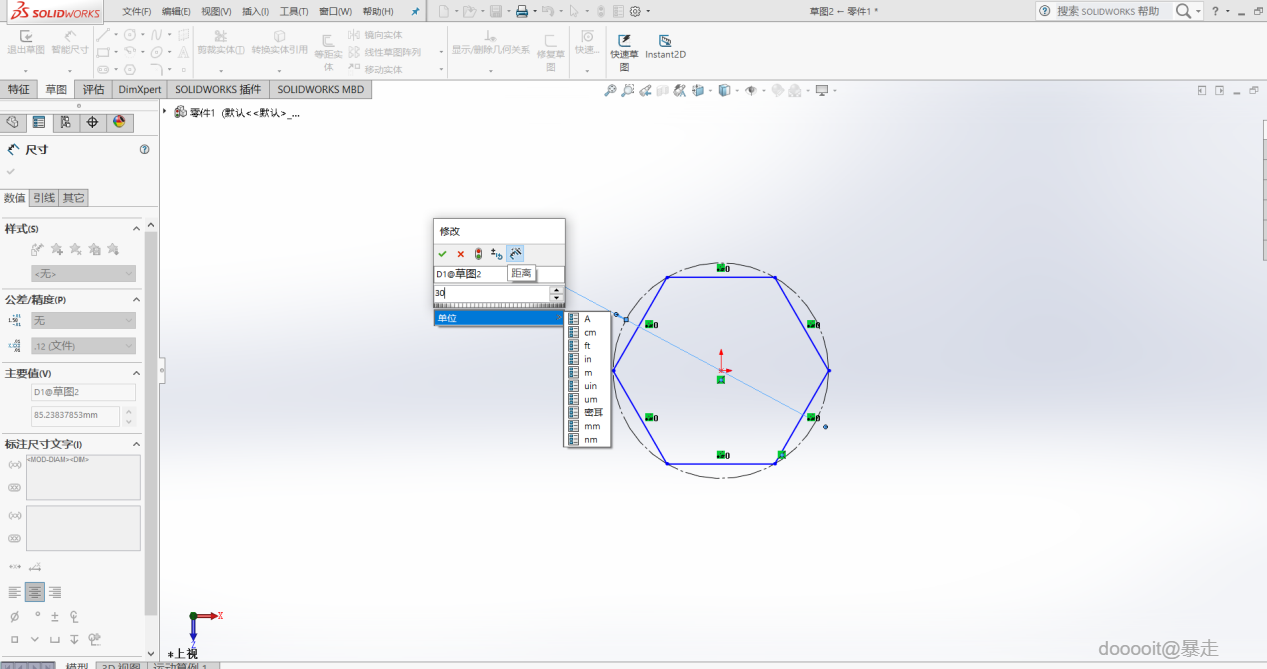Select center justify for the dimension text
The image size is (1267, 669).
pyautogui.click(x=35, y=592)
